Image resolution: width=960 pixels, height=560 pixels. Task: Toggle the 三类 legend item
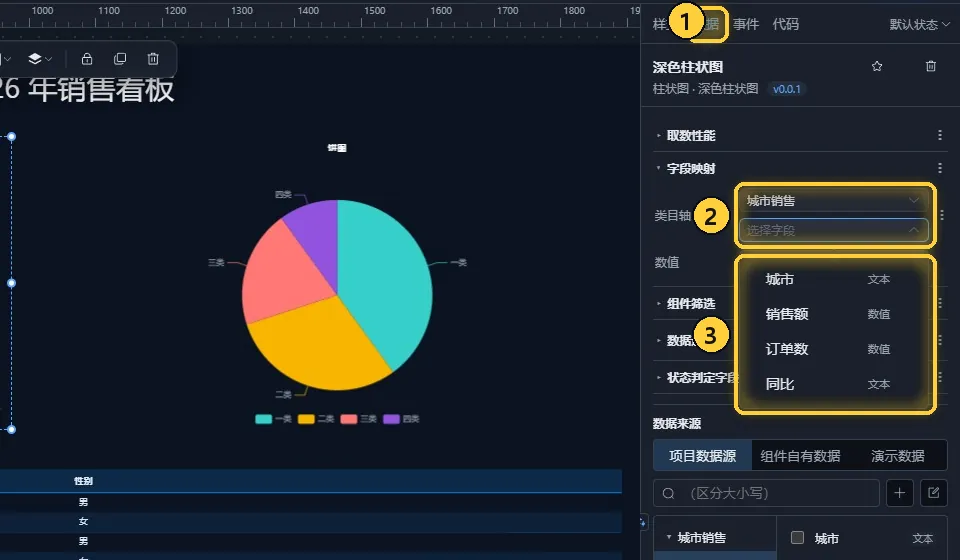pos(359,419)
